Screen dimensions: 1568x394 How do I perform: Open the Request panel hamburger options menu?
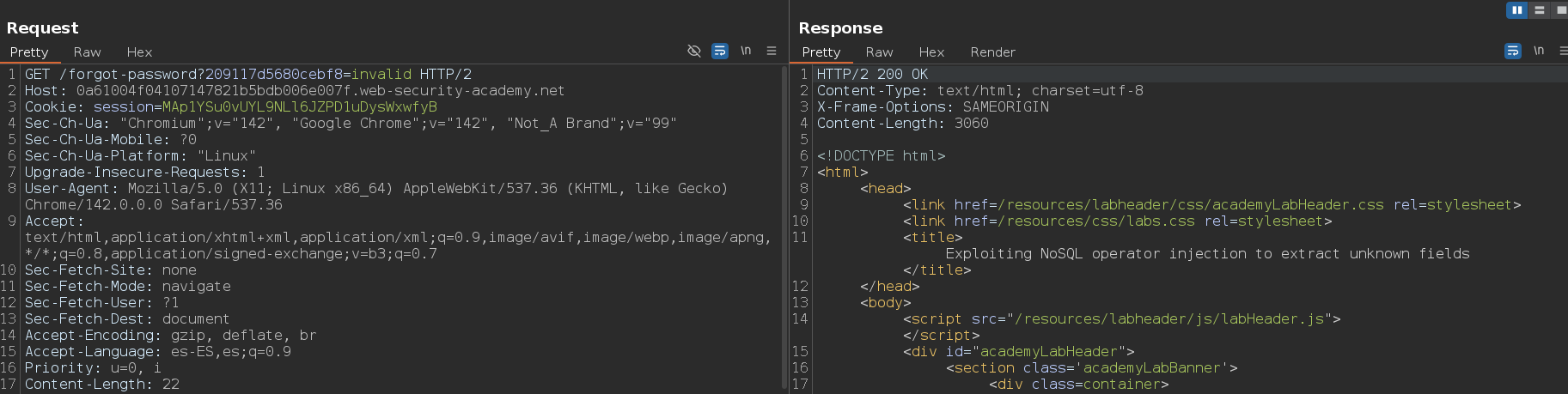click(772, 52)
